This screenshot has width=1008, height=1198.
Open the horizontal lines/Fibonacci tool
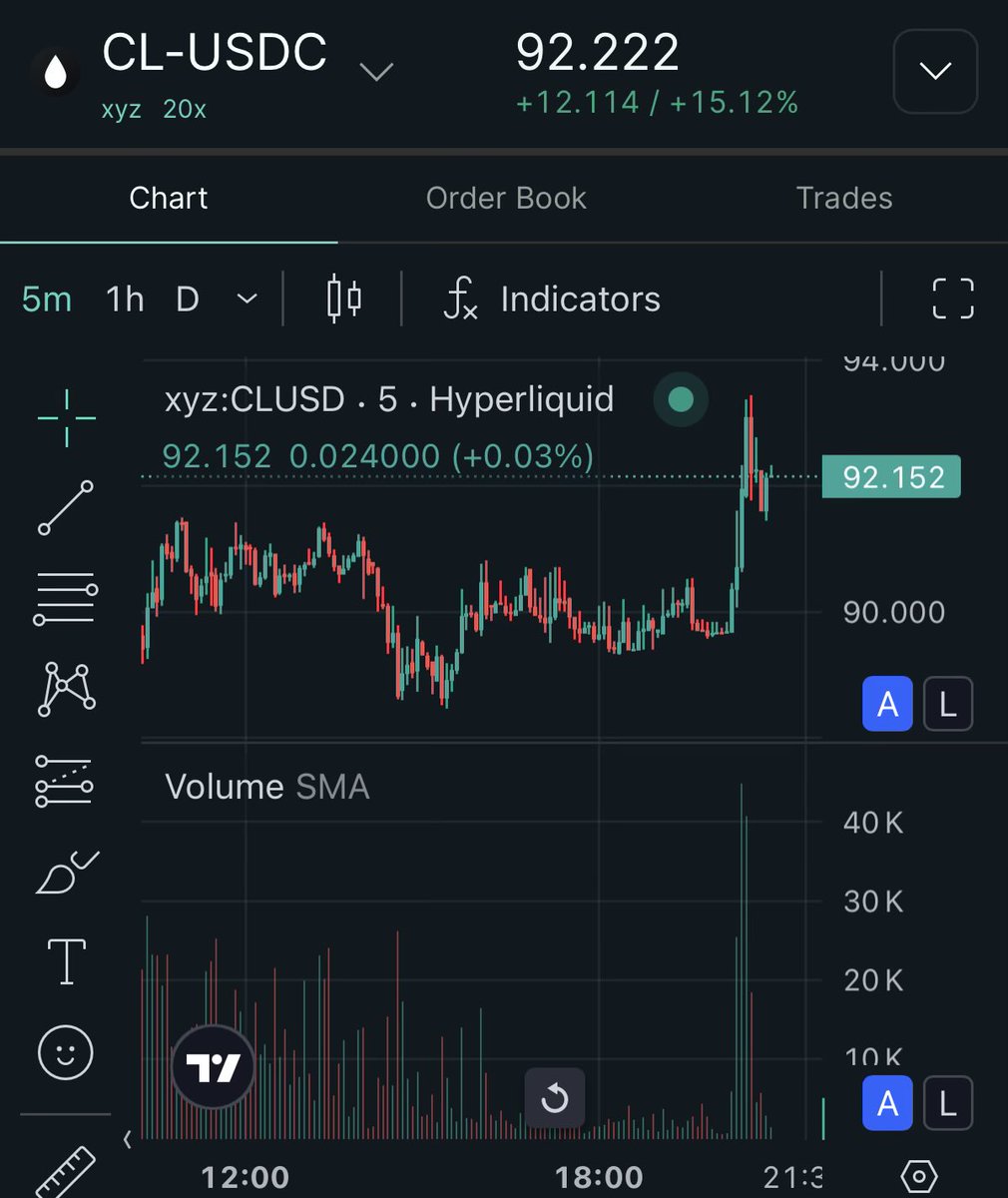point(66,598)
